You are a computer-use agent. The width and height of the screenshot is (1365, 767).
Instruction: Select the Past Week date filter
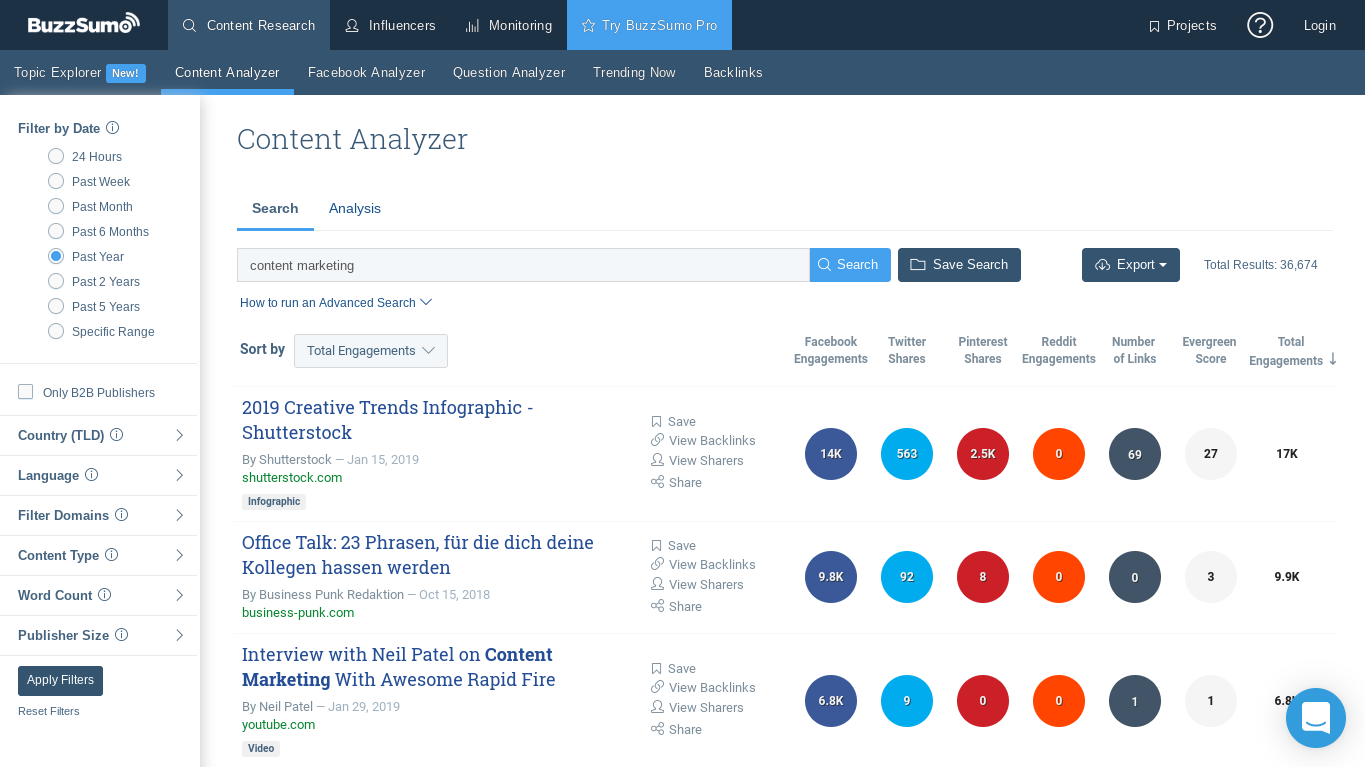pyautogui.click(x=56, y=181)
